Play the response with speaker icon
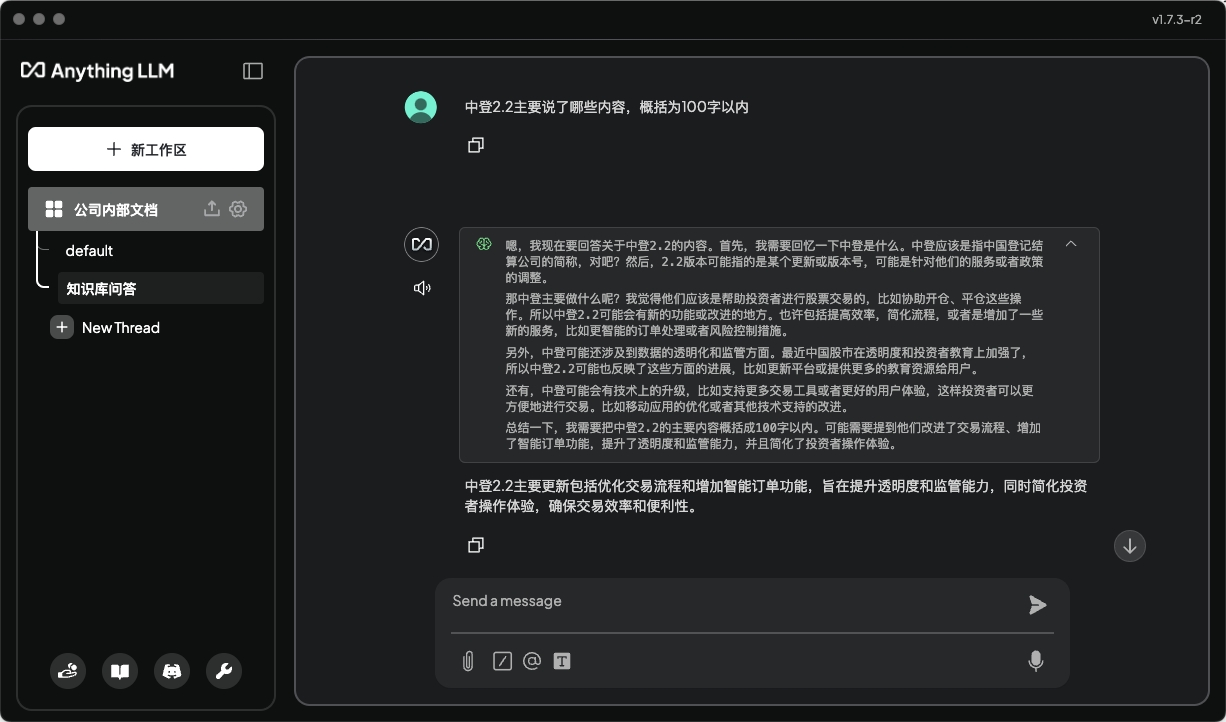 pyautogui.click(x=422, y=288)
